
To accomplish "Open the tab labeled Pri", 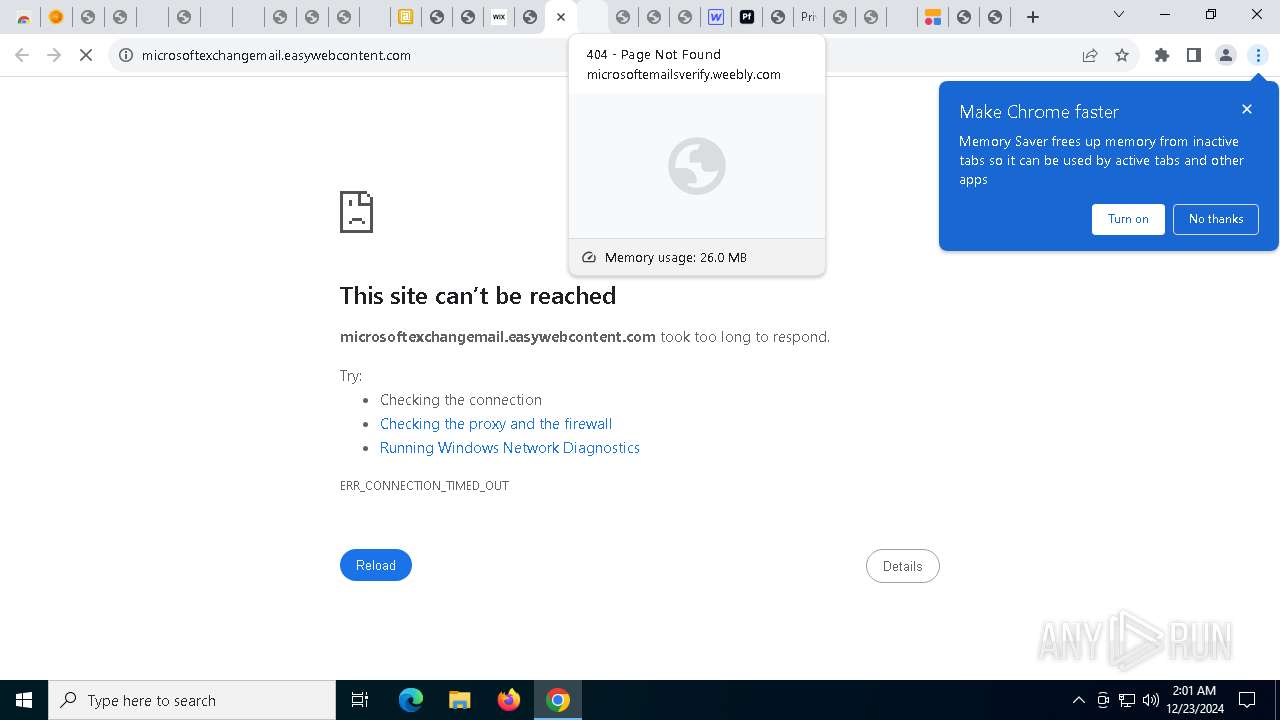I will click(x=808, y=17).
